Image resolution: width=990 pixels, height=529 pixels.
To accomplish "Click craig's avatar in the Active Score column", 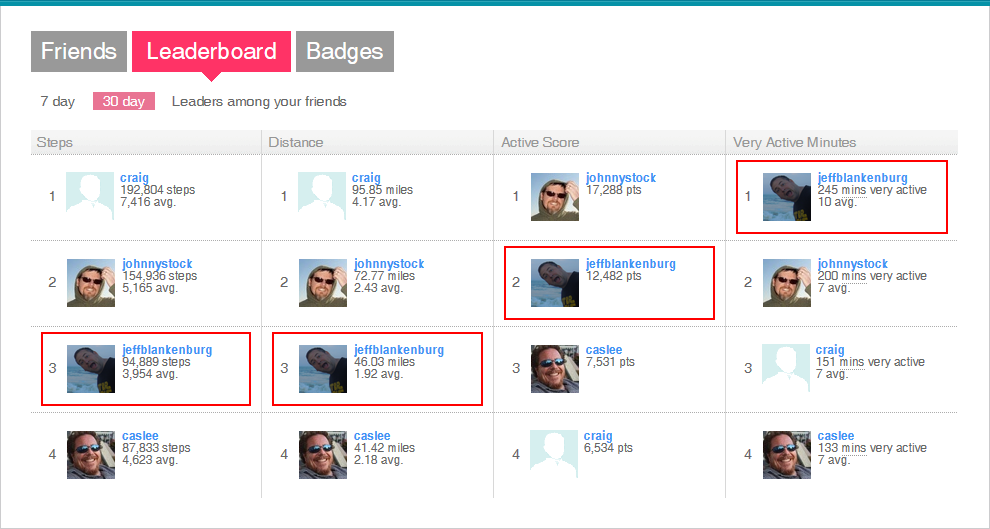I will point(554,455).
